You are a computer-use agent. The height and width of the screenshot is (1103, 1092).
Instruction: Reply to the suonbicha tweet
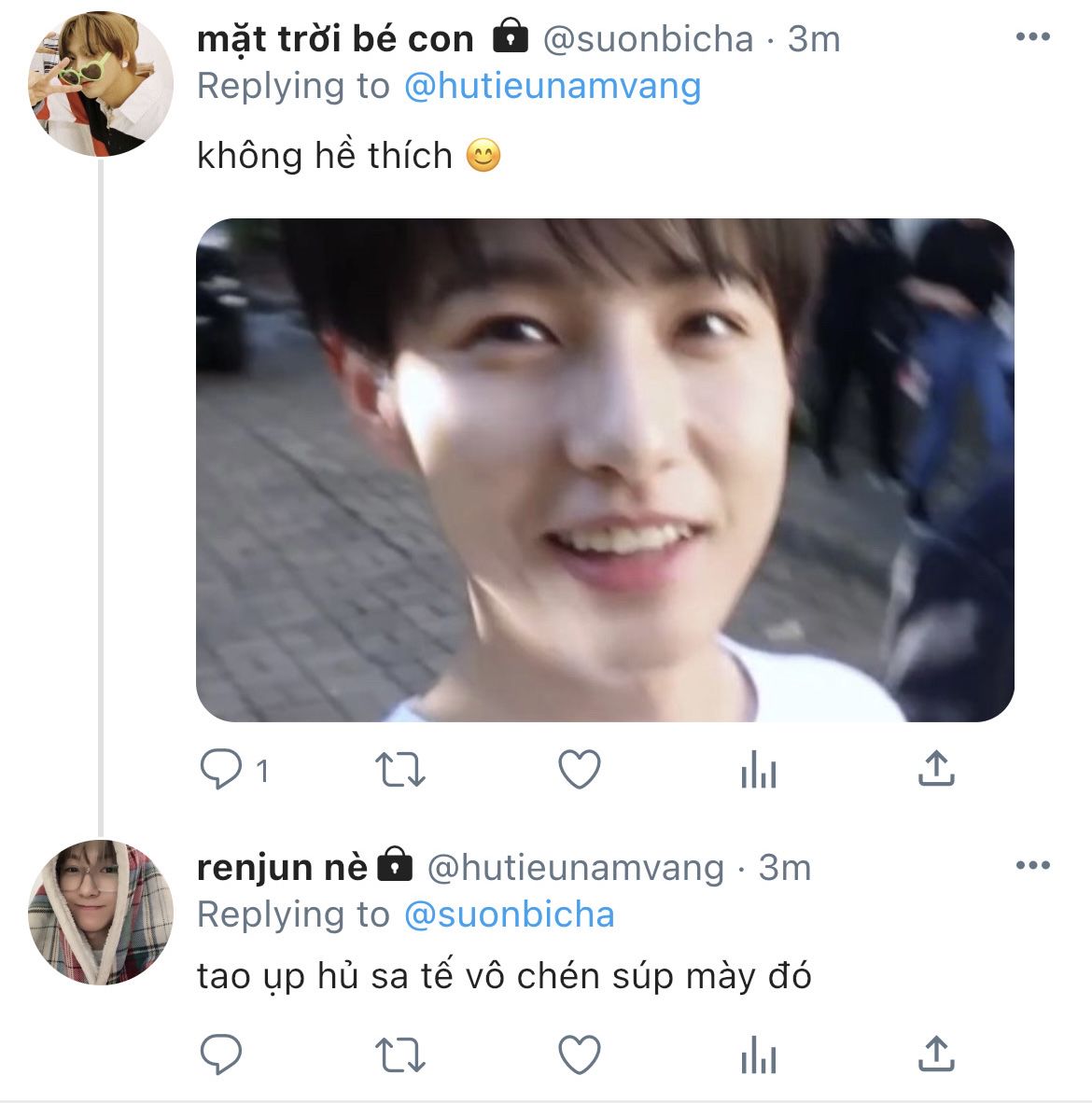click(x=222, y=770)
